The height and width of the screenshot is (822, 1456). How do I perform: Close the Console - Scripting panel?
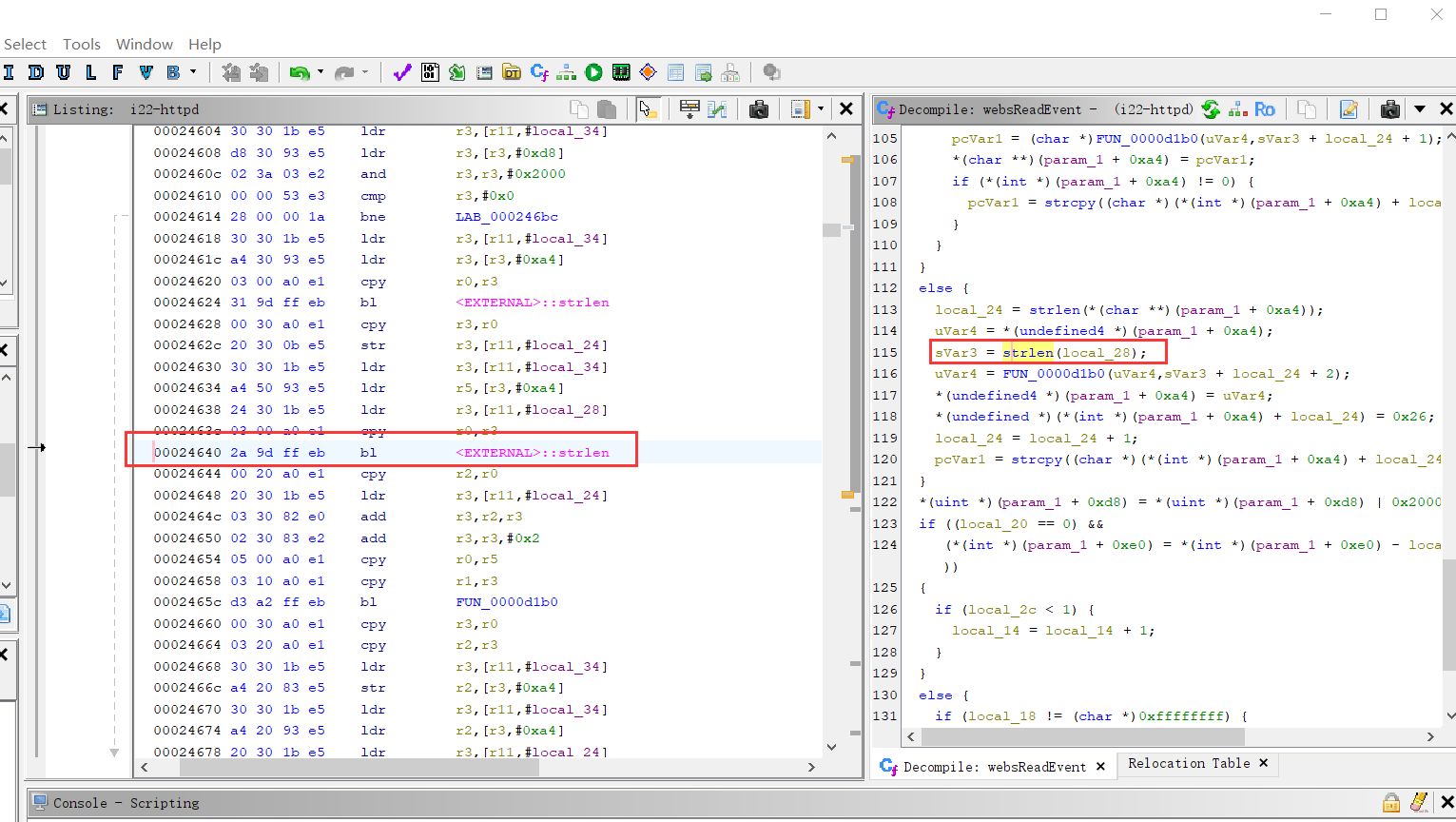pos(1446,803)
